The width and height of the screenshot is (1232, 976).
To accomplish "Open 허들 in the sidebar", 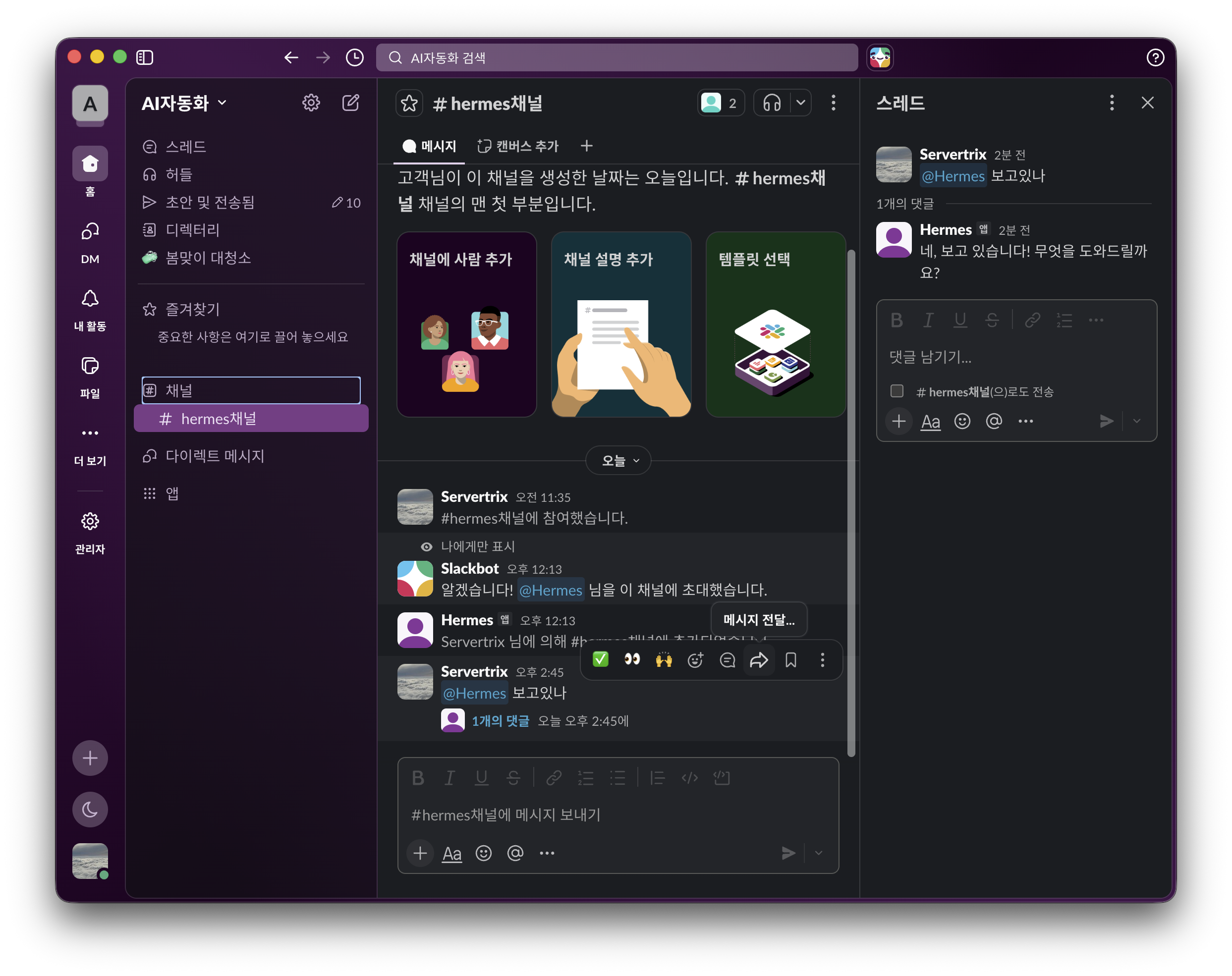I will tap(251, 174).
